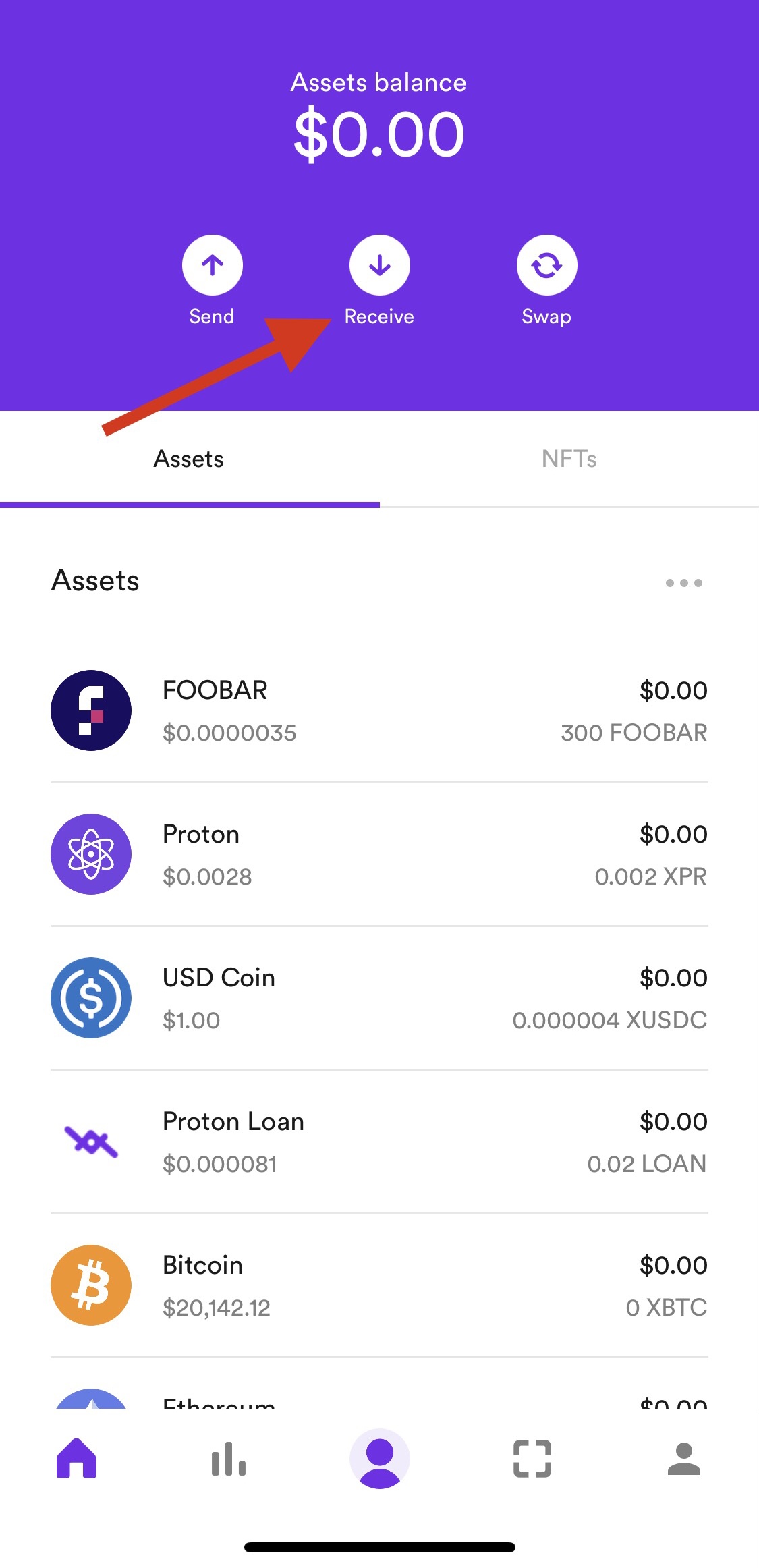Select the Proton XPR asset
The image size is (759, 1568).
pos(379,854)
